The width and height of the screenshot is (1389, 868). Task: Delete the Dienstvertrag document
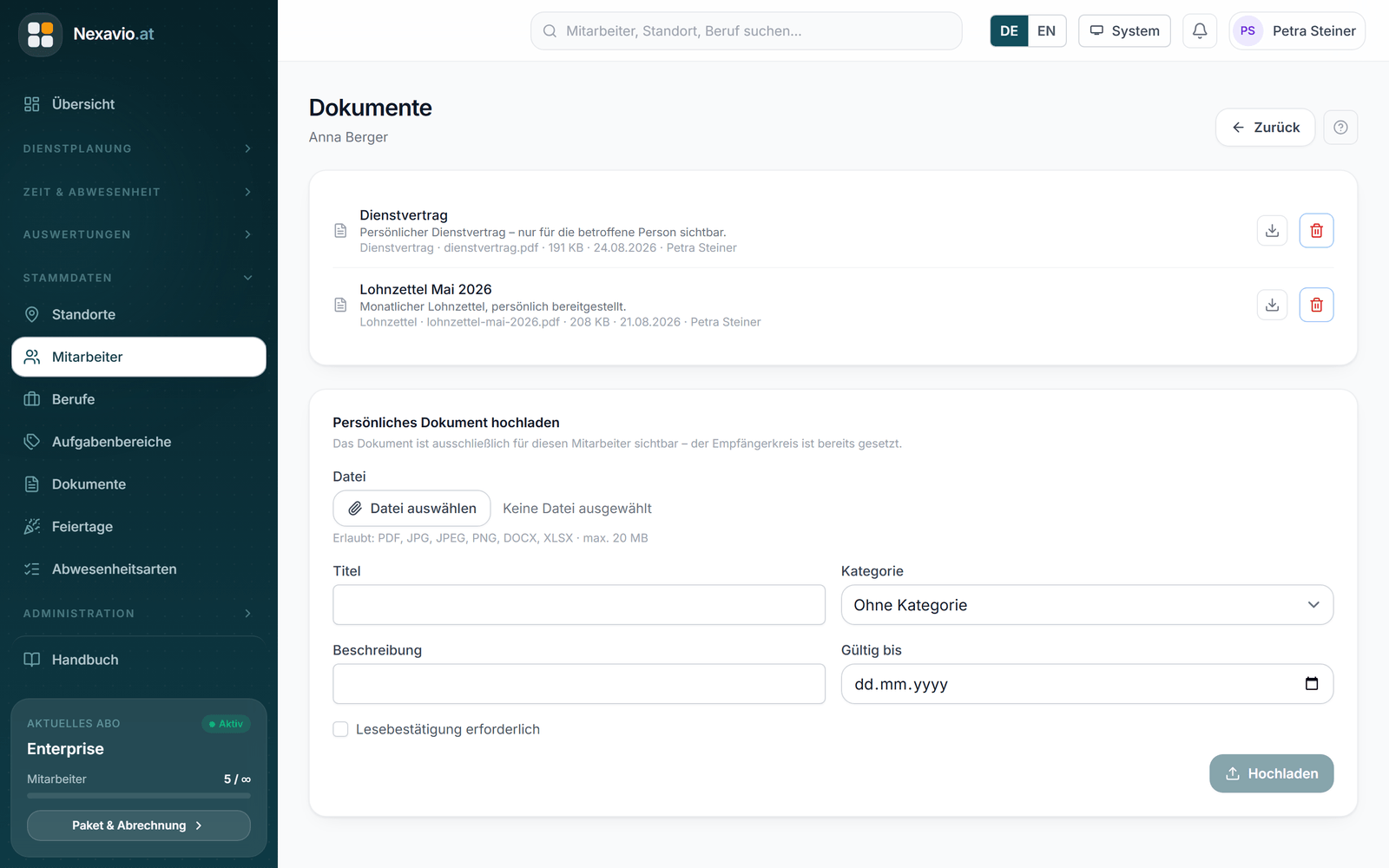[x=1316, y=231]
